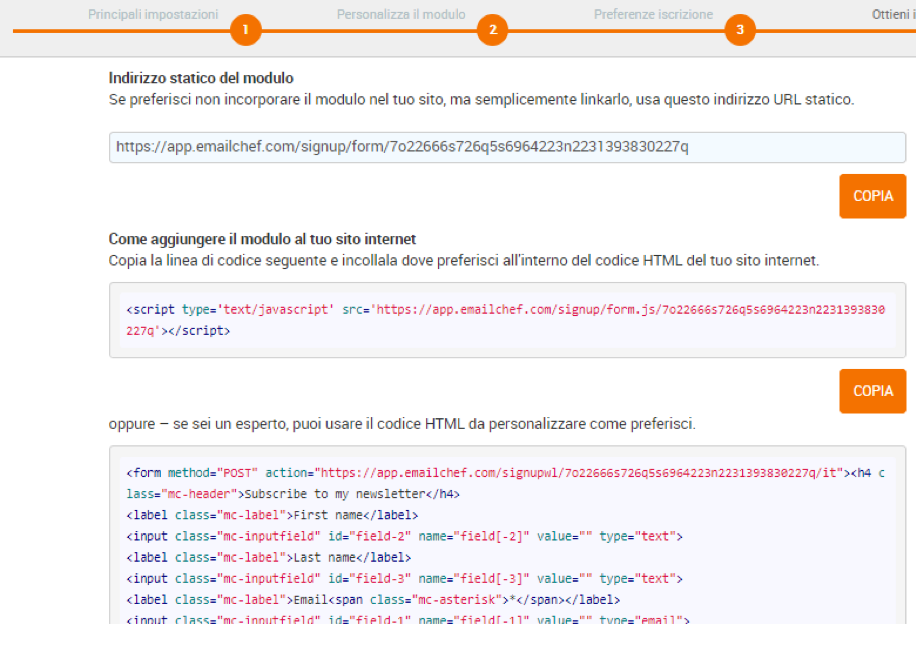Viewport: 916px width, 664px height.
Task: Click 'Indirizzo statico del modulo' heading
Action: tap(201, 78)
